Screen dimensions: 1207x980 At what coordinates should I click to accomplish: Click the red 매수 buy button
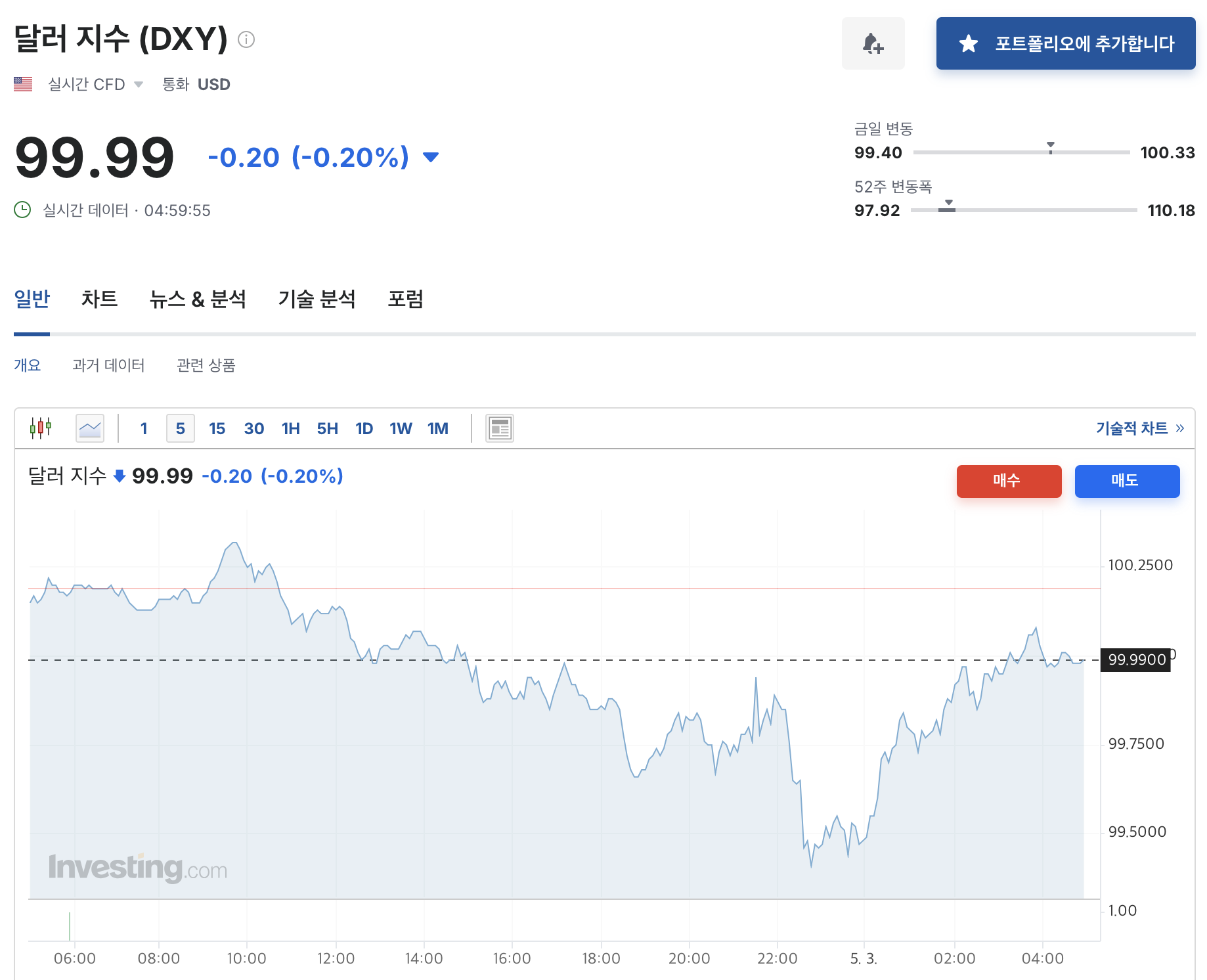point(1009,481)
